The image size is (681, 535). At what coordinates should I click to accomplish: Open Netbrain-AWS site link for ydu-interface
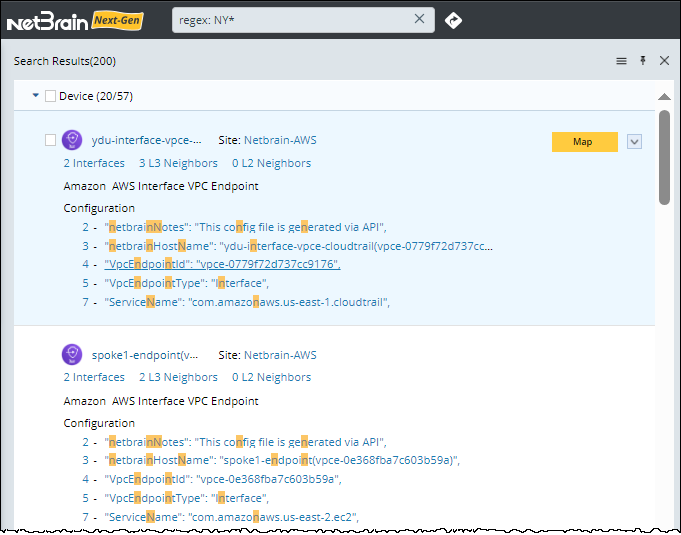point(280,141)
